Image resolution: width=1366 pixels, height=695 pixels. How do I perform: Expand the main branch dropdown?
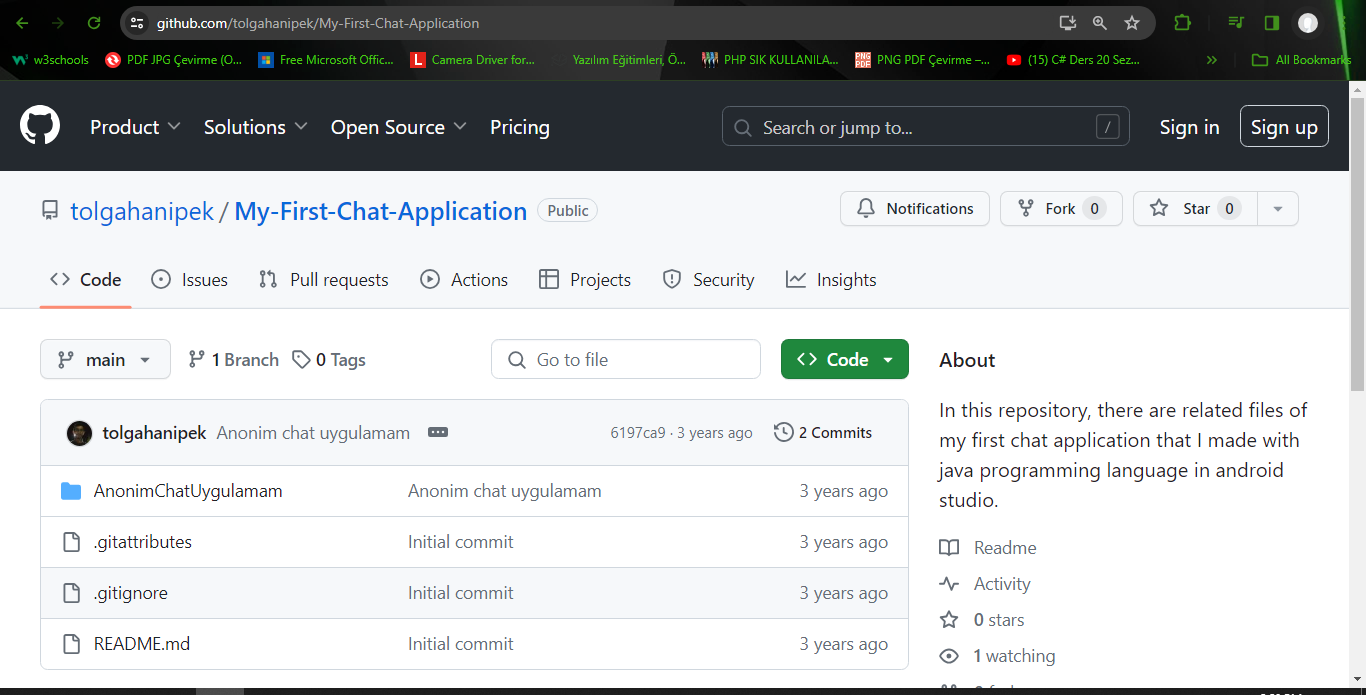click(105, 360)
